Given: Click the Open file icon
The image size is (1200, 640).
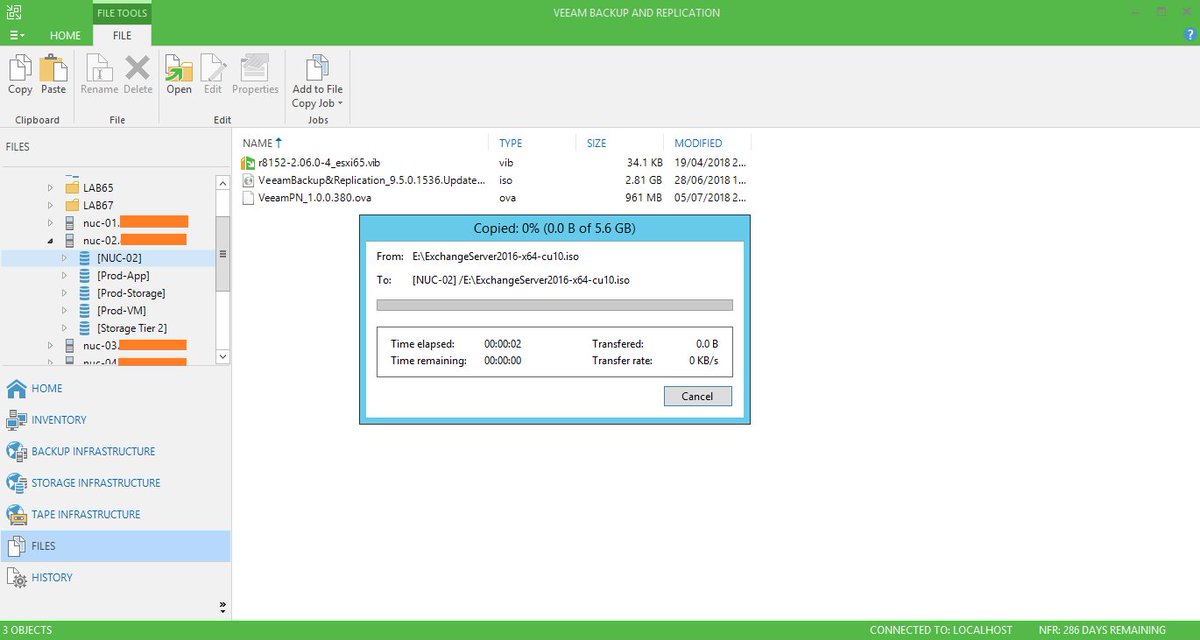Looking at the screenshot, I should point(179,75).
